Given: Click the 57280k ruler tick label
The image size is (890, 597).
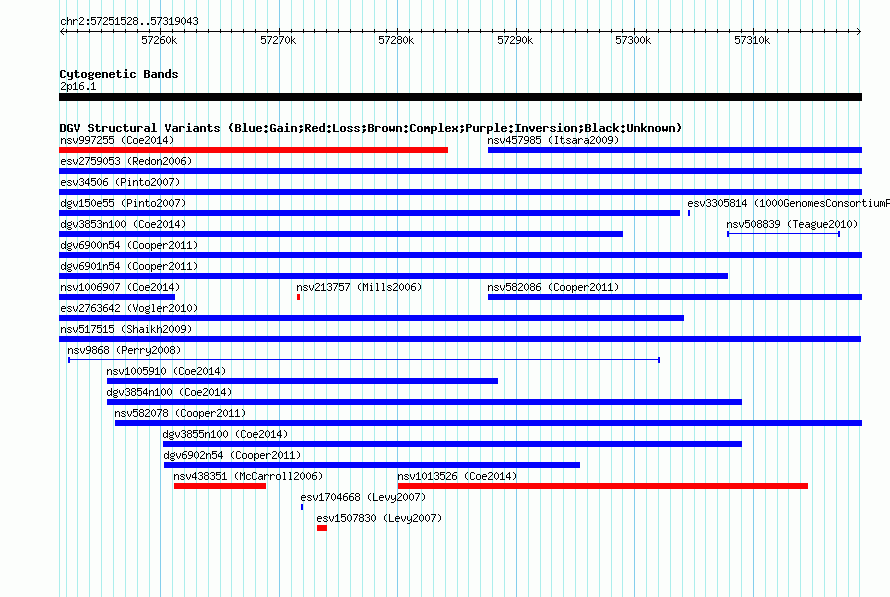Looking at the screenshot, I should pyautogui.click(x=396, y=40).
